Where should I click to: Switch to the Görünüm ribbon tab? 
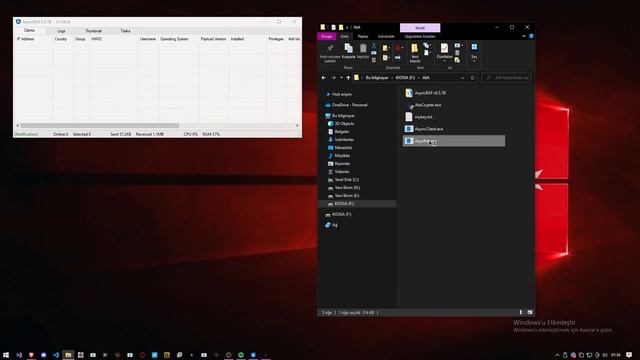[386, 36]
